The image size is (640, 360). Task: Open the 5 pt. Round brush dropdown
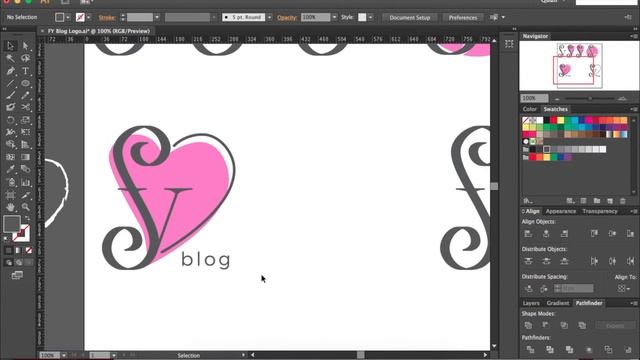(x=269, y=18)
